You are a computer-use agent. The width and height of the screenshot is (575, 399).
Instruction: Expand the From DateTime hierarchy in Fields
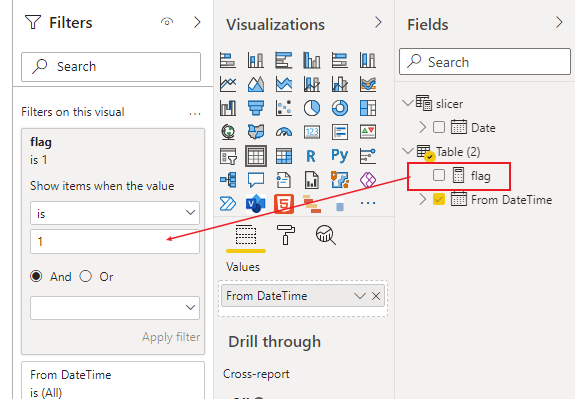pos(422,199)
